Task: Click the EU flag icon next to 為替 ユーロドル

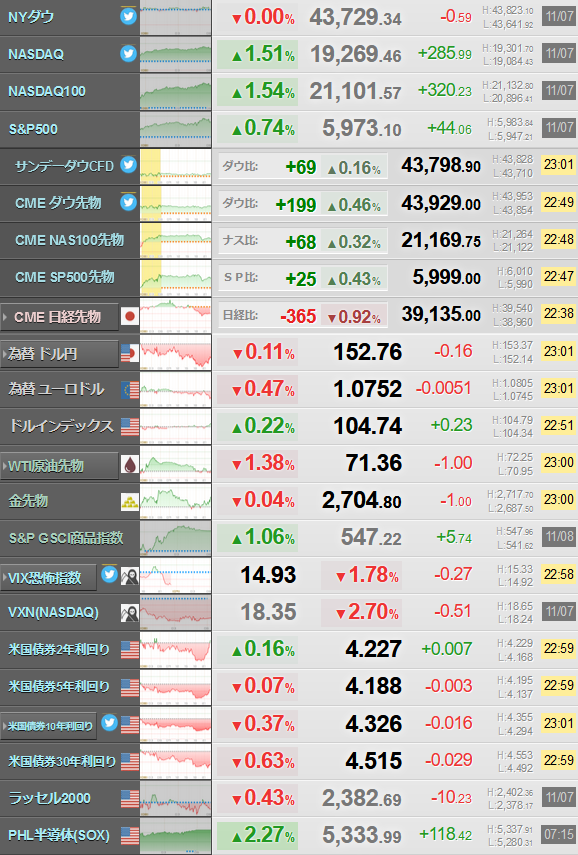Action: 130,389
